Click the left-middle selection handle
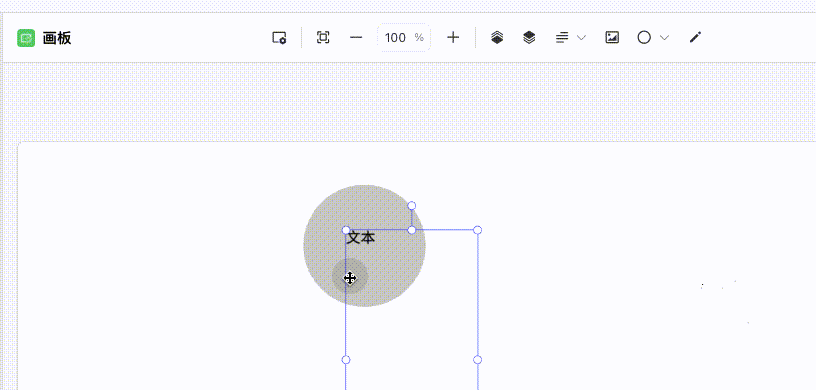The height and width of the screenshot is (390, 816). click(346, 360)
